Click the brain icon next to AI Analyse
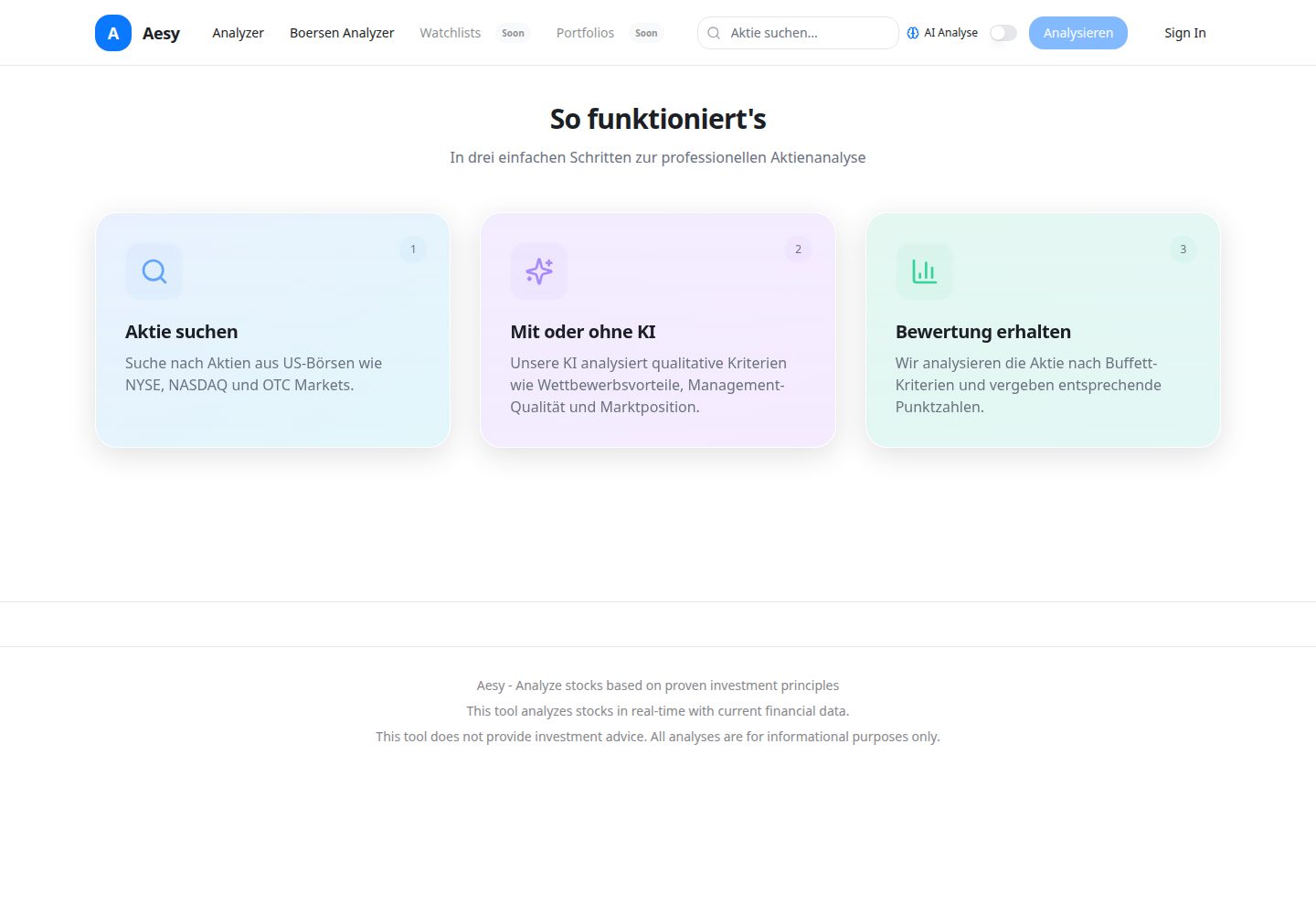The image size is (1316, 914). tap(913, 33)
